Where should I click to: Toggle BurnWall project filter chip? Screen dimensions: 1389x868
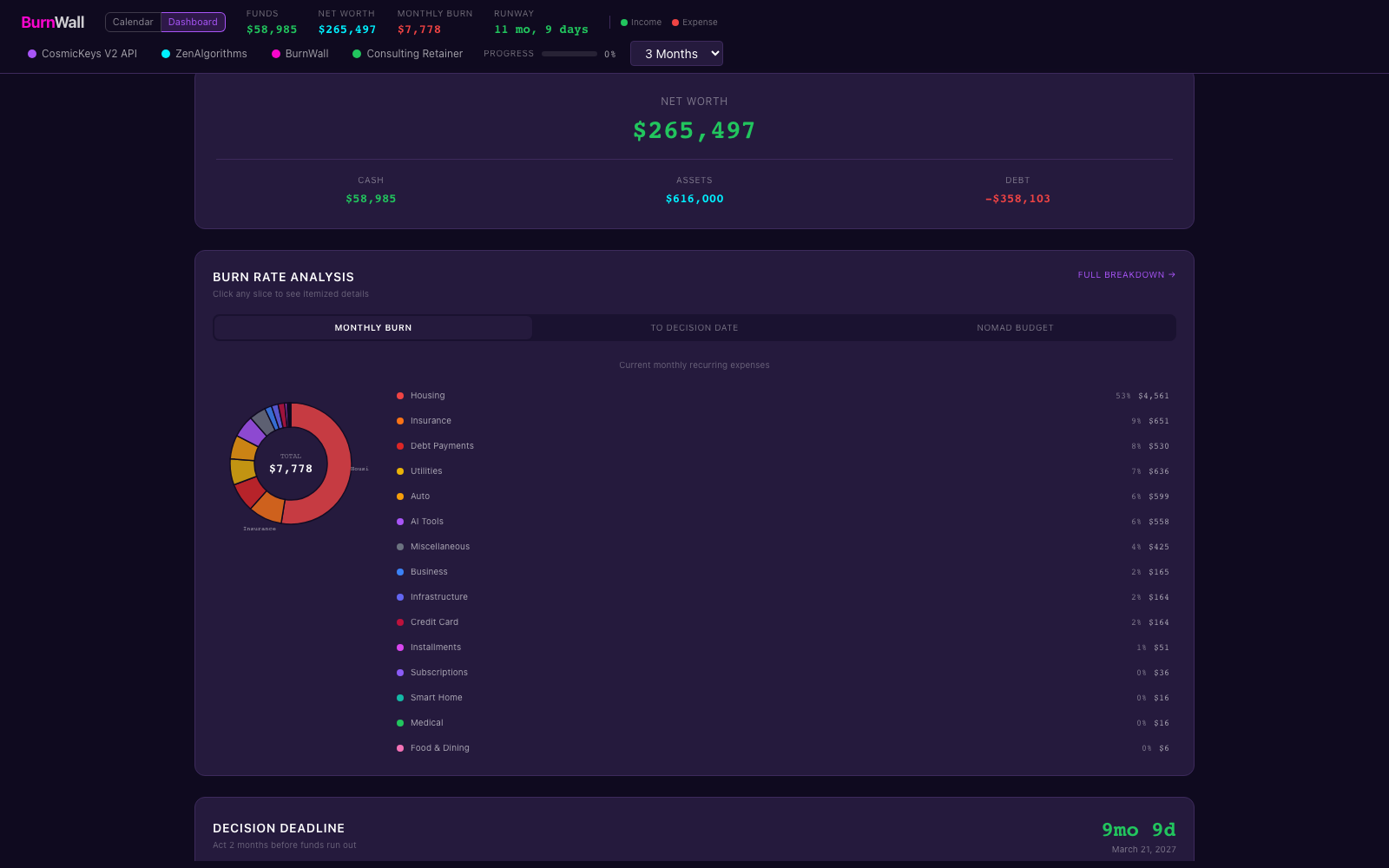(x=300, y=54)
